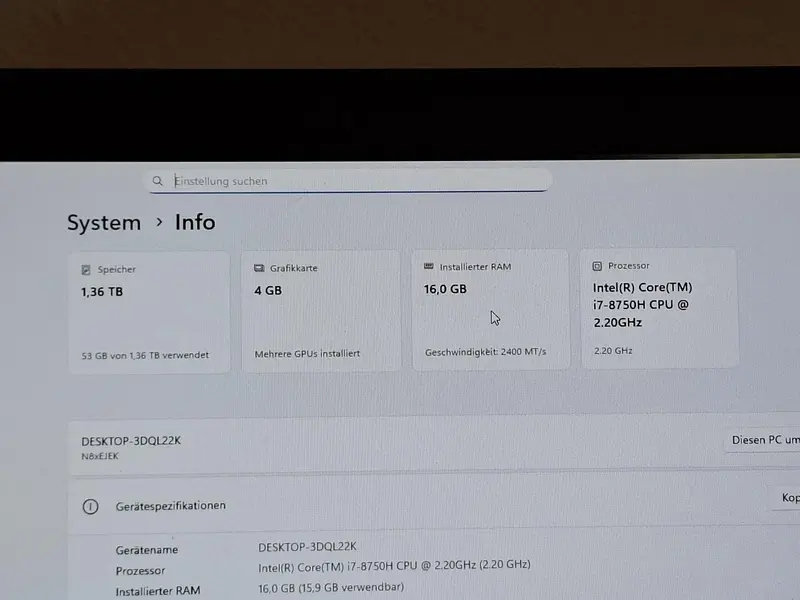Viewport: 800px width, 600px height.
Task: Go back to System breadcrumb
Action: 104,223
